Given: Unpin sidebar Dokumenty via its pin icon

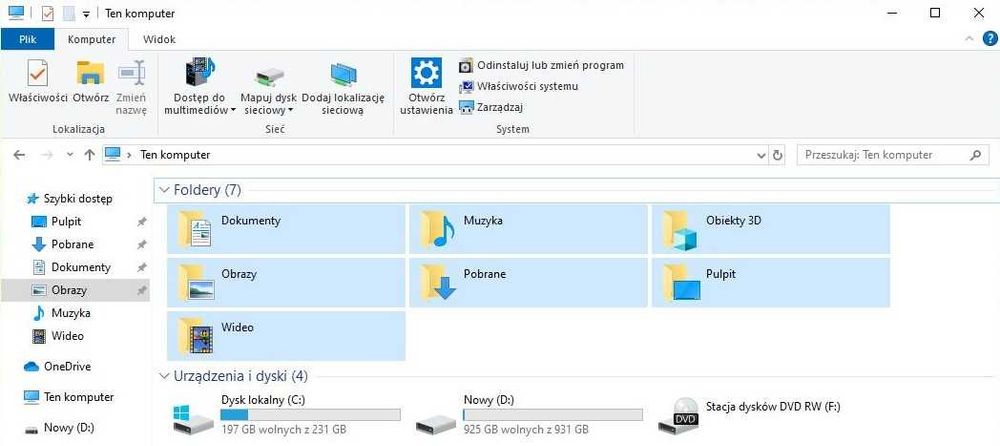Looking at the screenshot, I should pos(142,268).
